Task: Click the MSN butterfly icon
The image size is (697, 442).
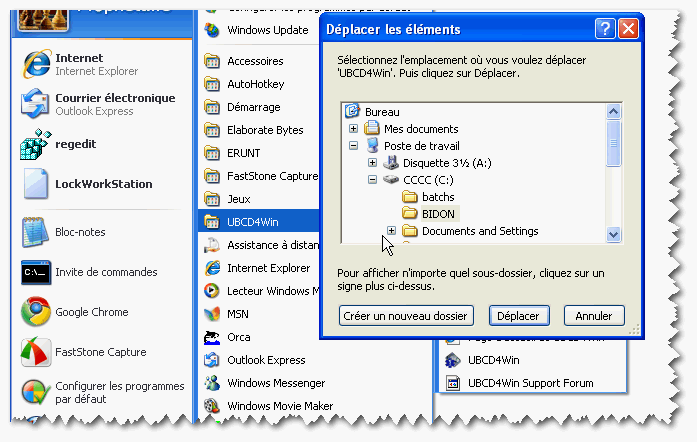Action: pyautogui.click(x=212, y=314)
